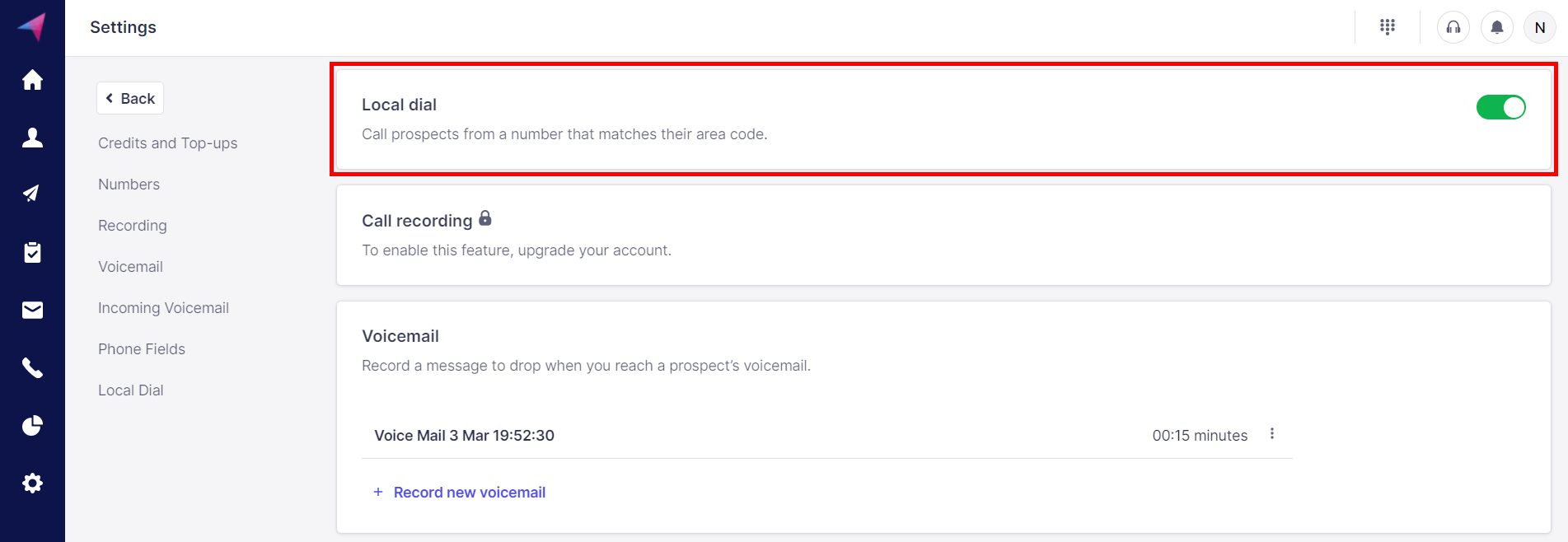The height and width of the screenshot is (542, 1568).
Task: Open the Tasks clipboard icon
Action: point(32,252)
